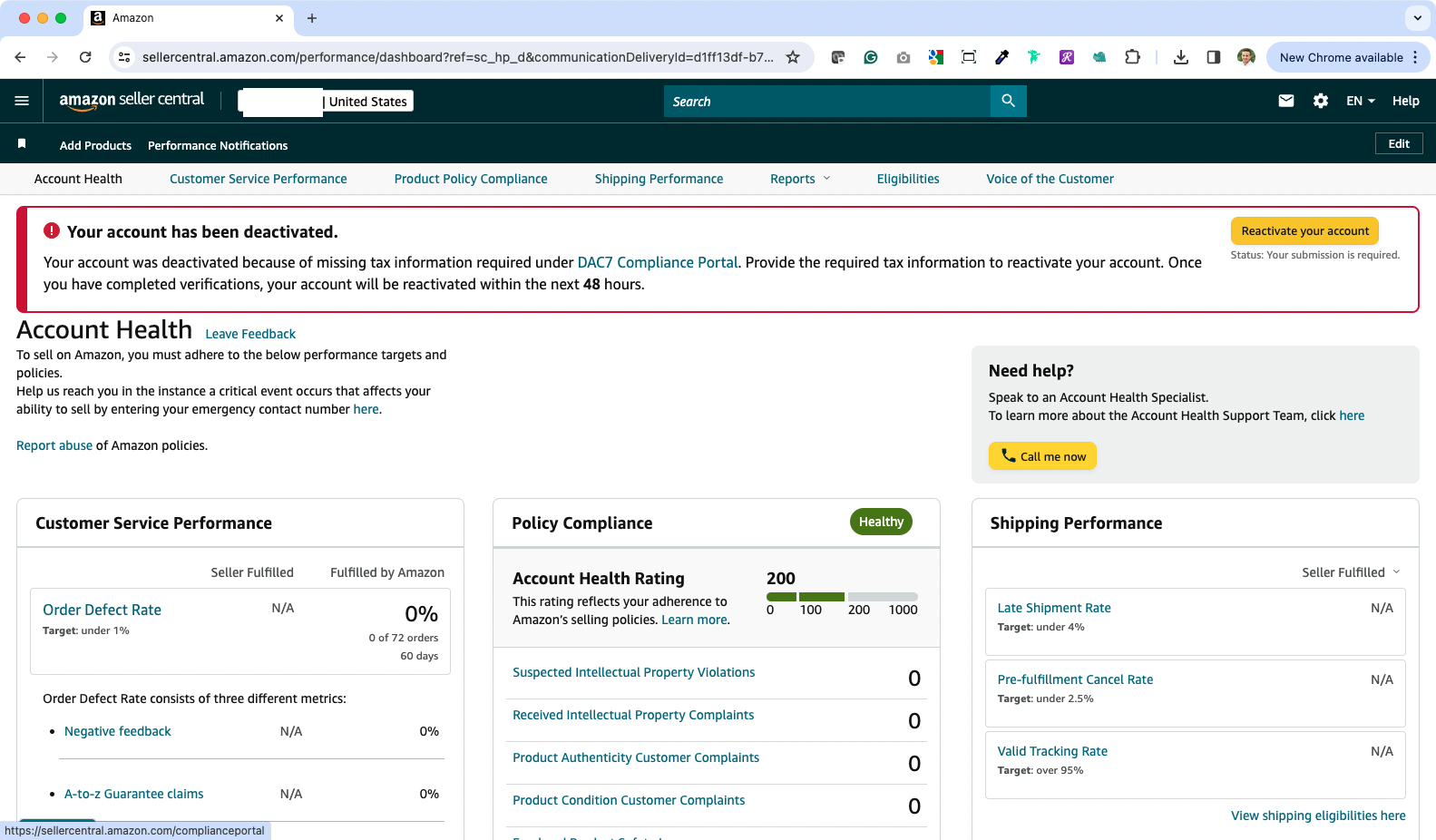Open the hamburger navigation menu
Screen dimensions: 1436x840
click(x=22, y=101)
